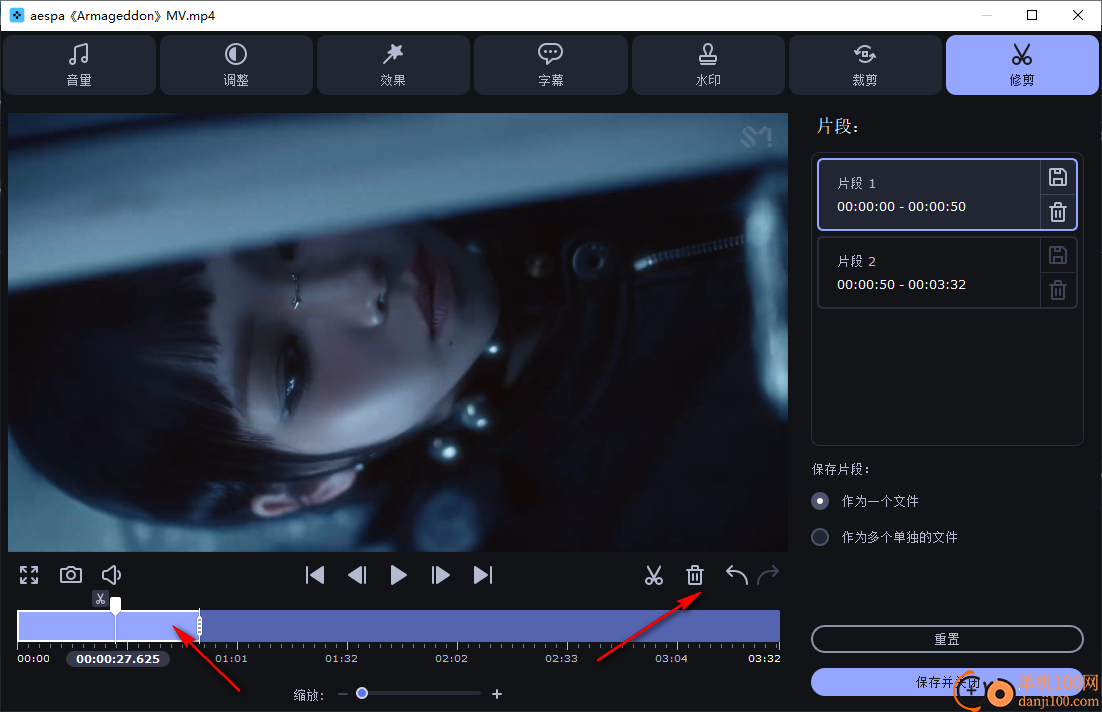Click the current time field 00:00:27.625

(118, 659)
